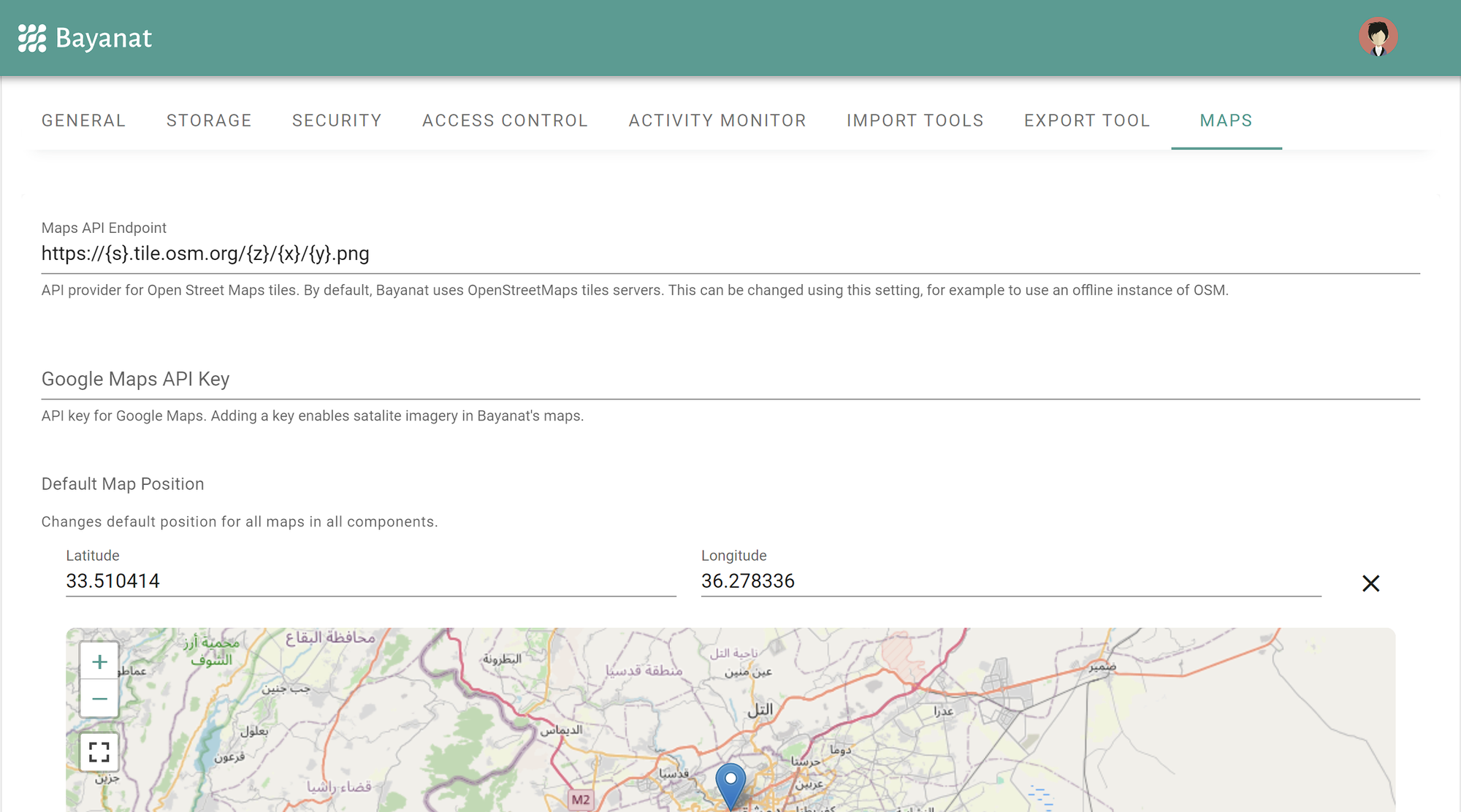Open the Storage tab
The height and width of the screenshot is (812, 1461).
[209, 120]
